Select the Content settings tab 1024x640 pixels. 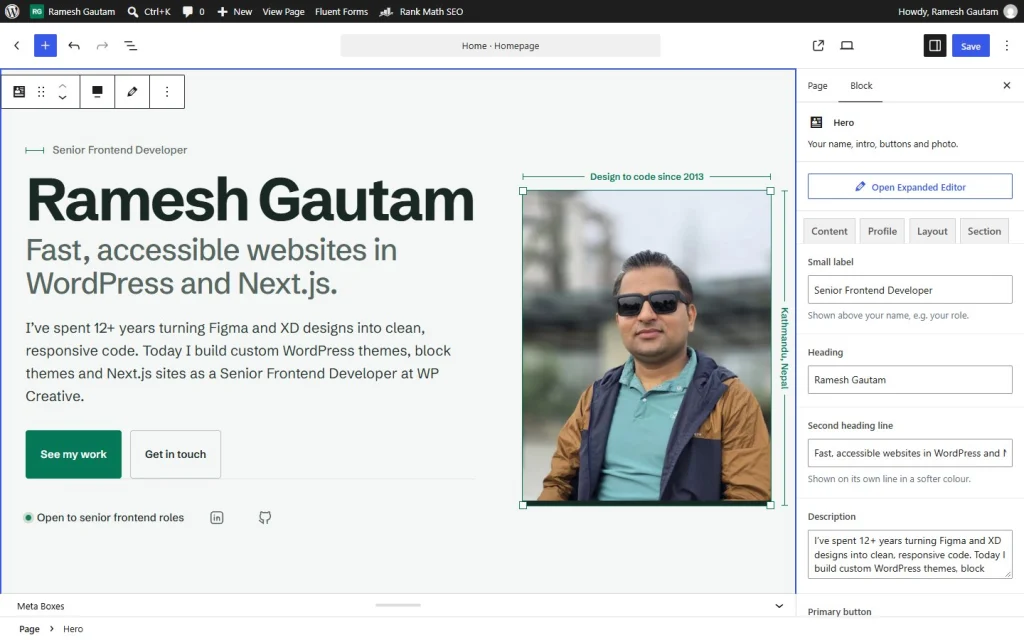click(829, 231)
